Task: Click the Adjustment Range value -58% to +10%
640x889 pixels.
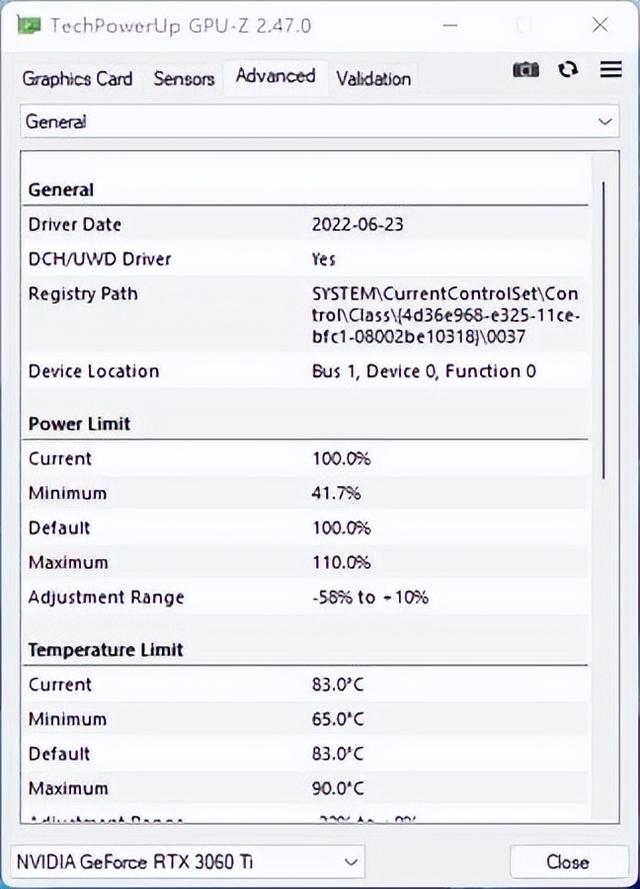Action: point(370,597)
